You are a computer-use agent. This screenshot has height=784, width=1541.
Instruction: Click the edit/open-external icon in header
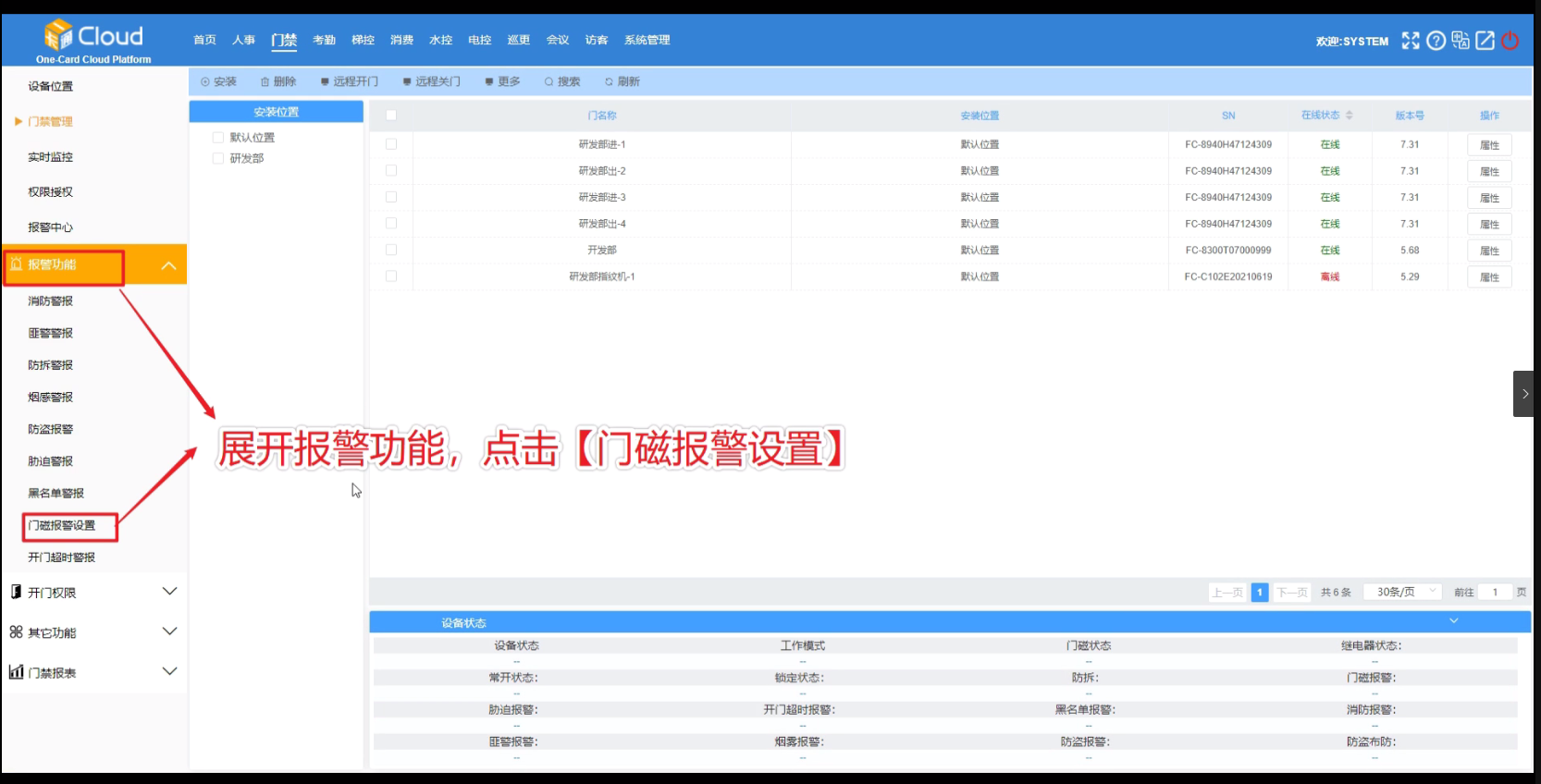point(1485,41)
